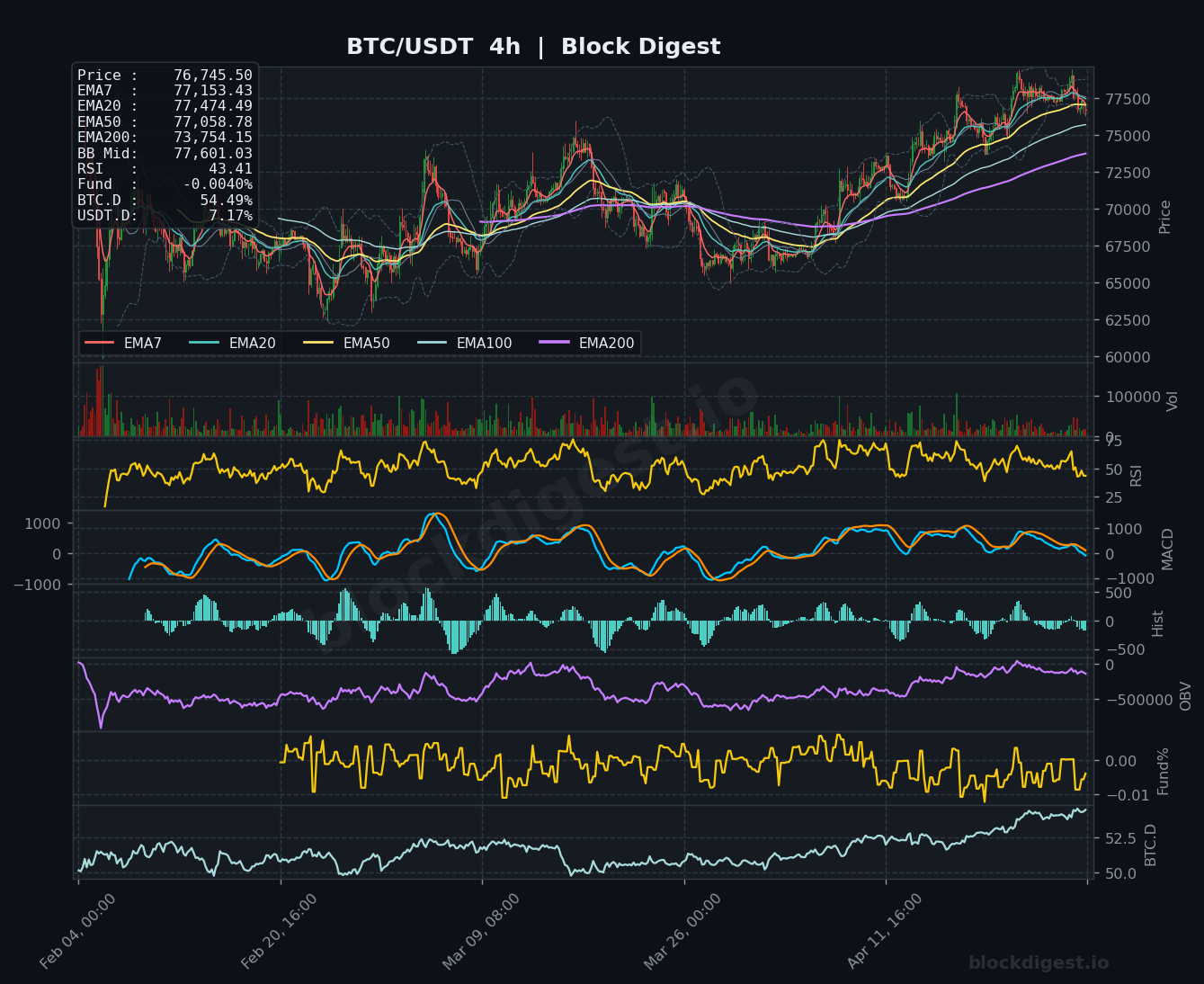This screenshot has height=984, width=1204.
Task: Click the EMA20 legend entry
Action: [x=233, y=343]
